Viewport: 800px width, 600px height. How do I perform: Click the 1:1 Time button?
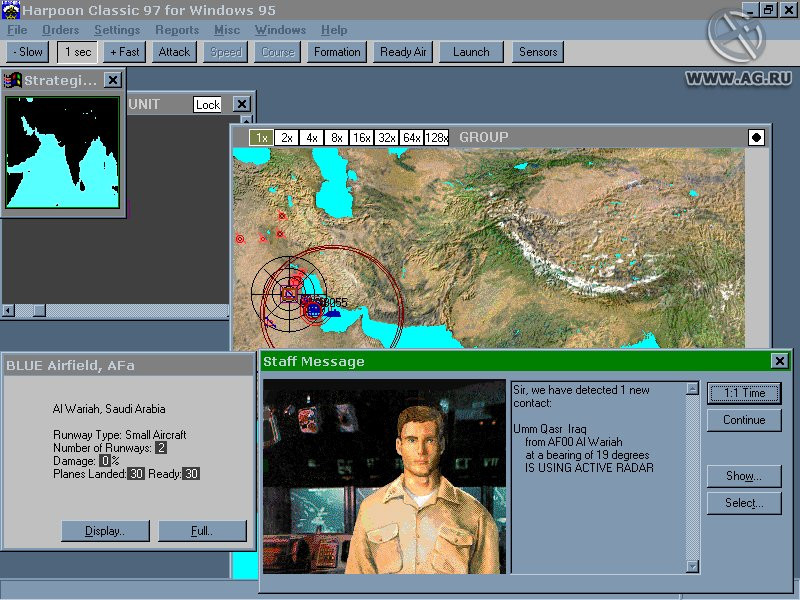[x=744, y=393]
